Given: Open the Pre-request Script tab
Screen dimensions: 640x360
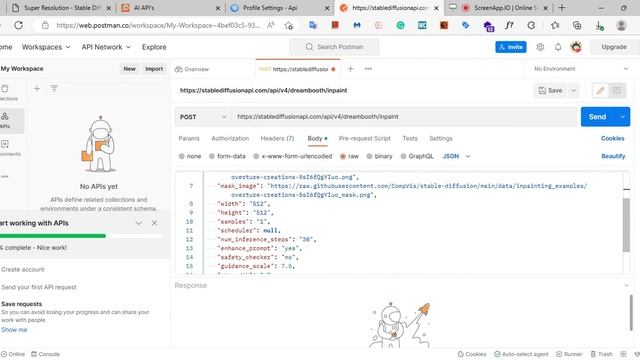Looking at the screenshot, I should coord(364,138).
